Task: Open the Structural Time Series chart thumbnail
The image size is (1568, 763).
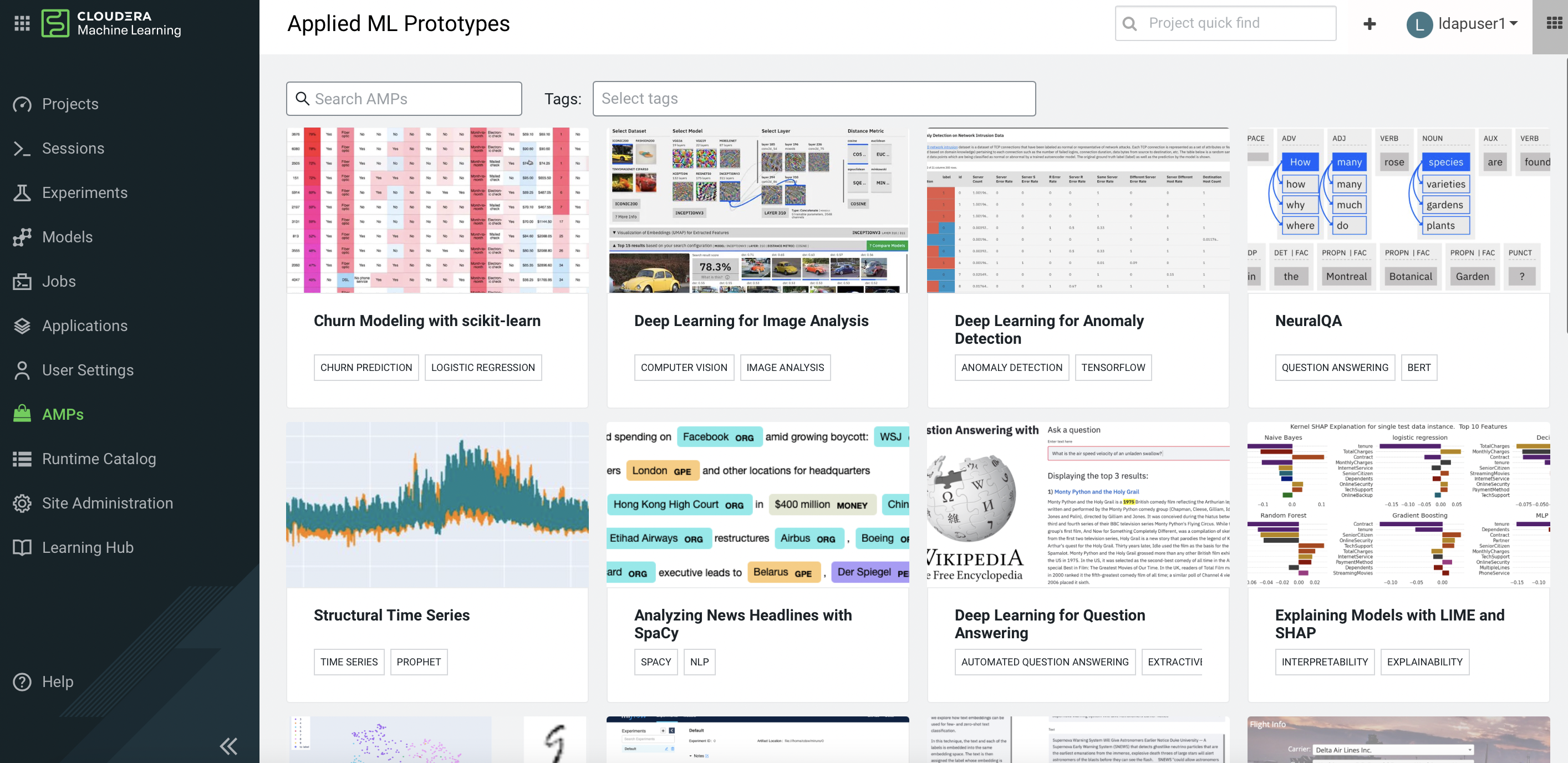Action: [x=437, y=504]
